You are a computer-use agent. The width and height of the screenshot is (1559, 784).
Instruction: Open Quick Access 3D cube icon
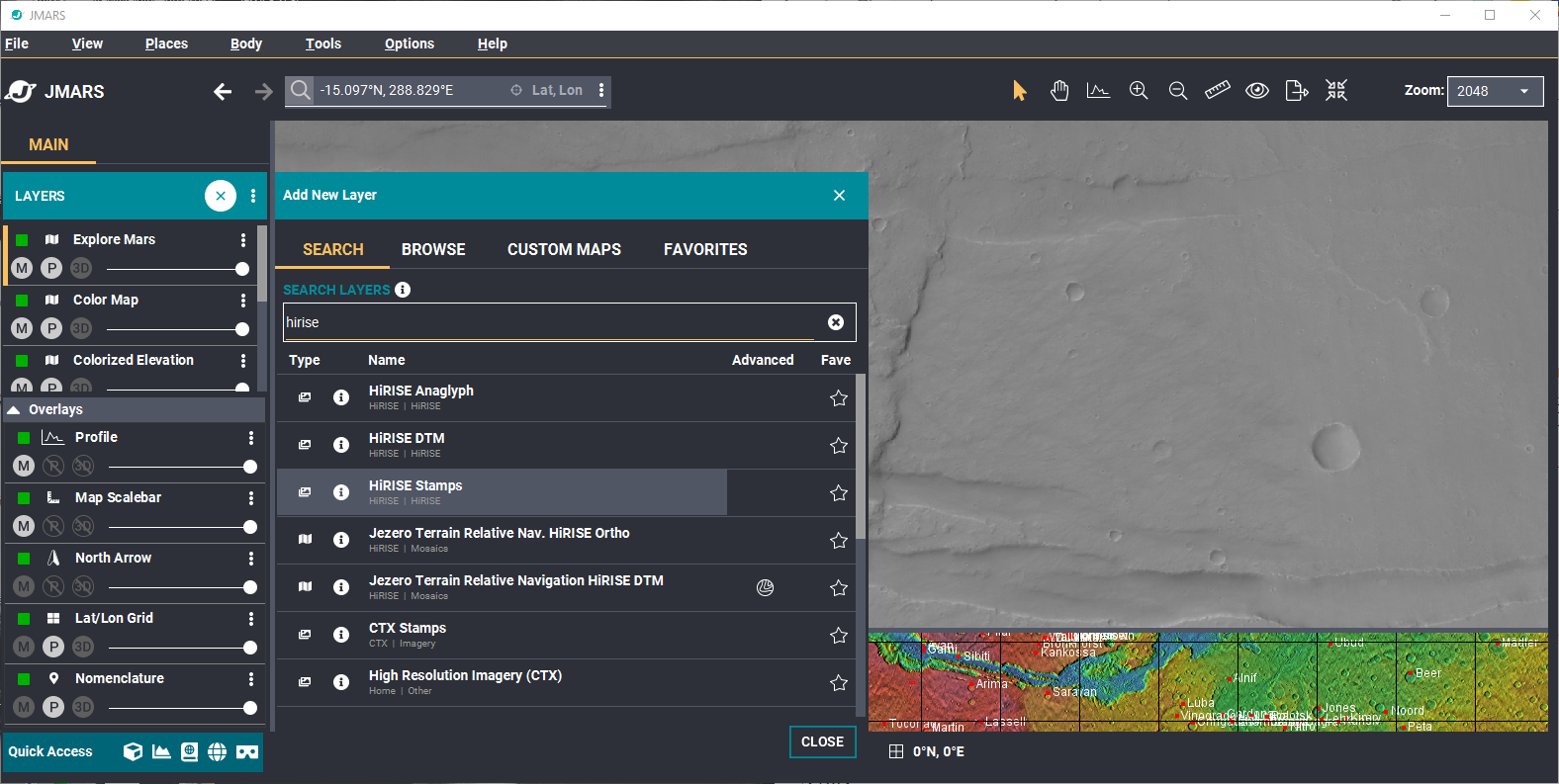pos(133,751)
